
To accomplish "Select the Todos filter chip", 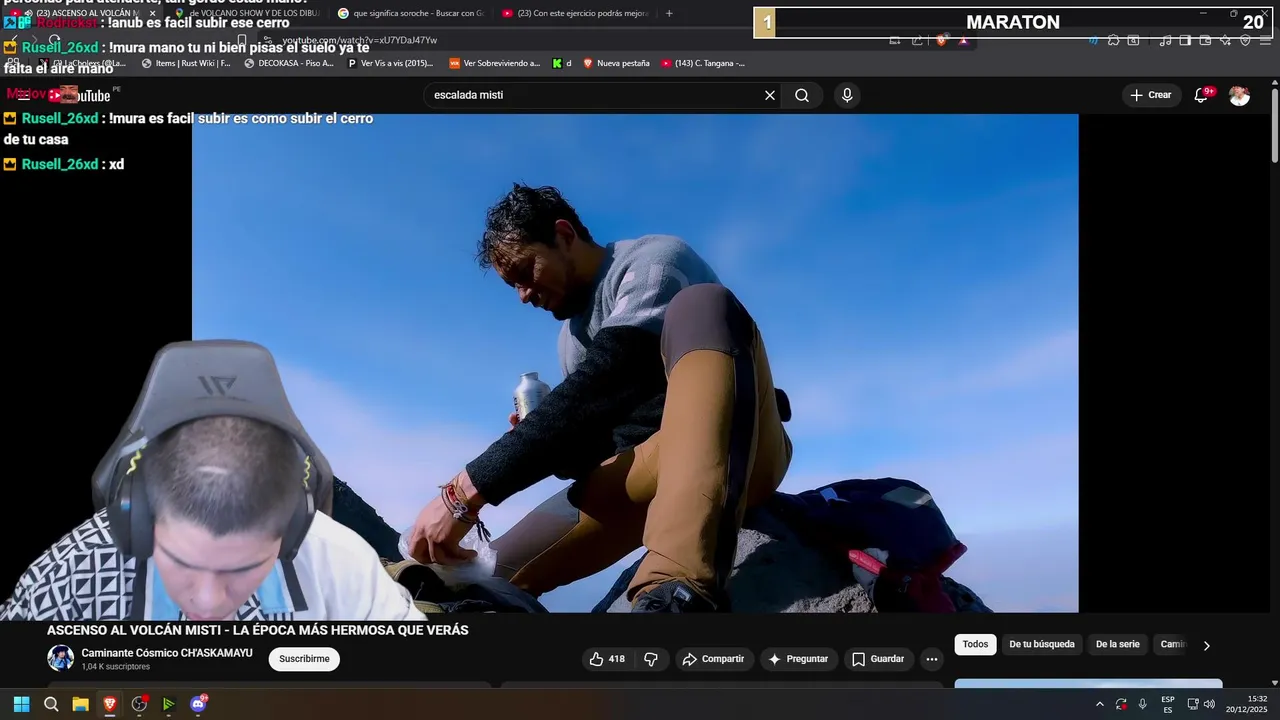I will (975, 645).
